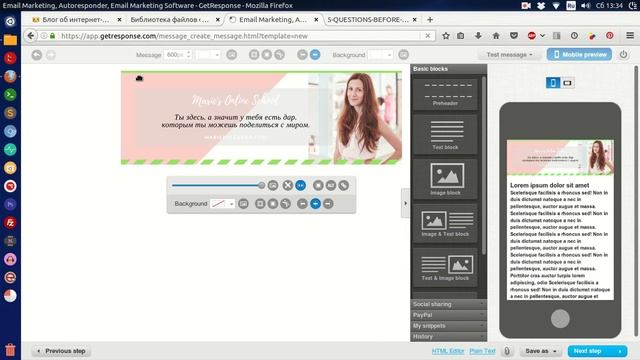The image size is (640, 360).
Task: Go to Previous step
Action: pyautogui.click(x=62, y=351)
